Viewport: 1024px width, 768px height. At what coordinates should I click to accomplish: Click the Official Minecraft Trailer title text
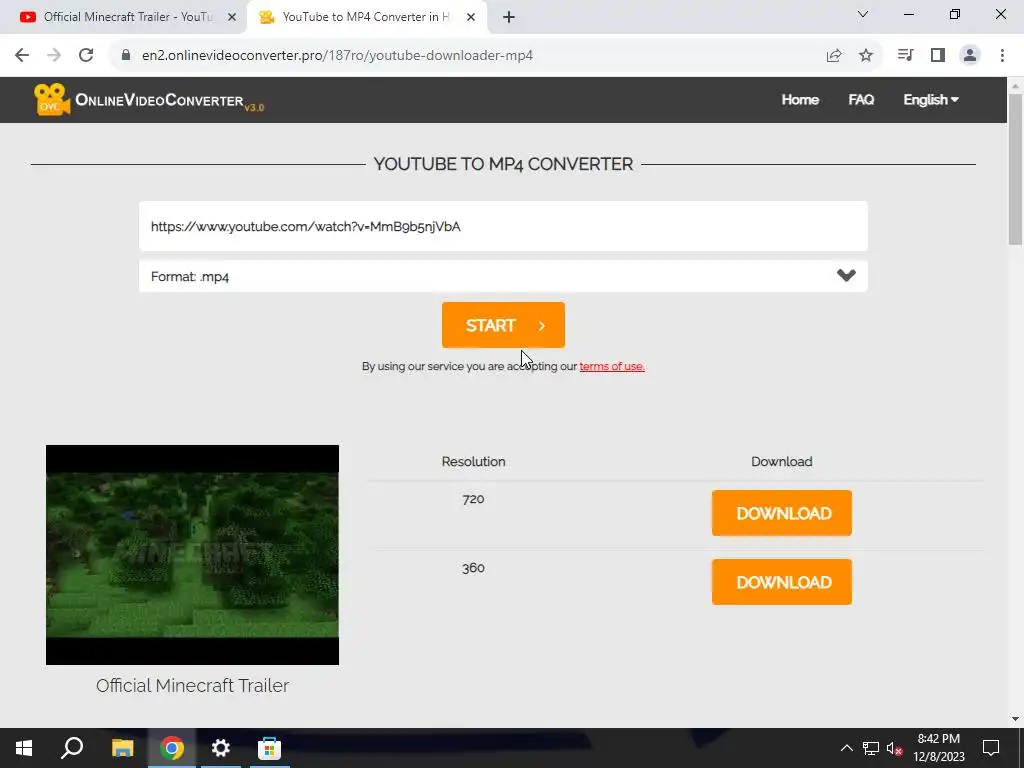(x=192, y=686)
